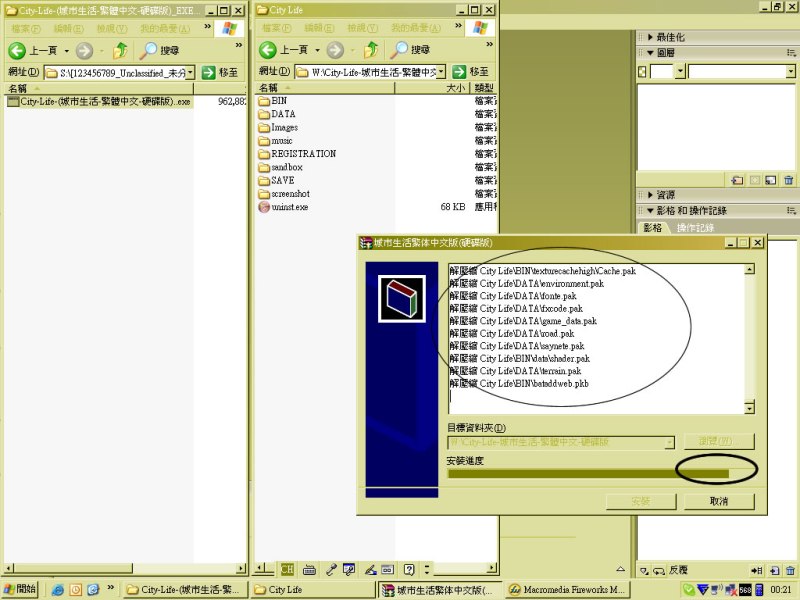
Task: Open the Back history dropdown arrow in the left Explorer
Action: pyautogui.click(x=66, y=51)
